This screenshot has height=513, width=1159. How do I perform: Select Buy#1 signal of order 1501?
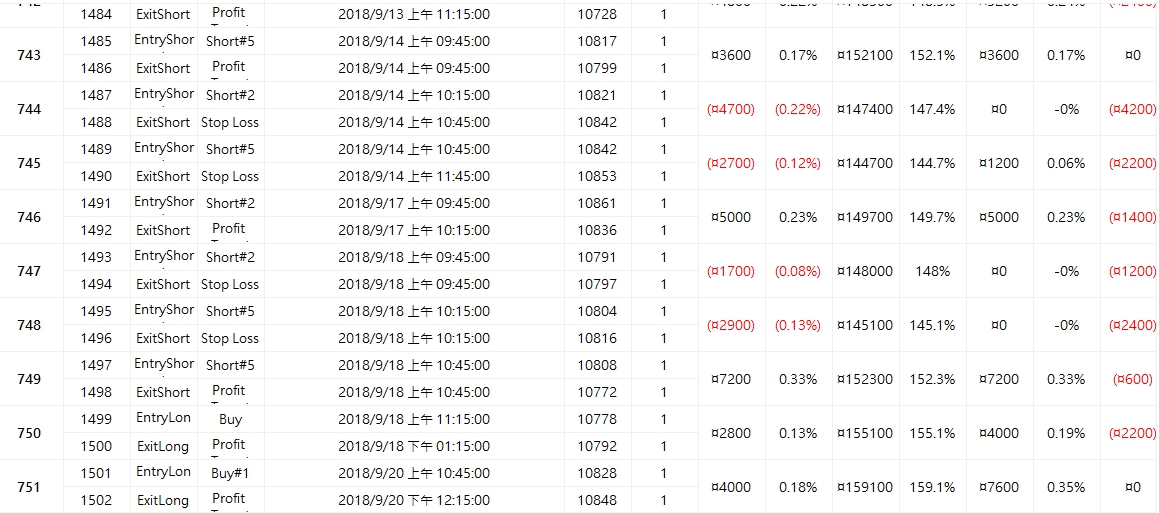[230, 473]
